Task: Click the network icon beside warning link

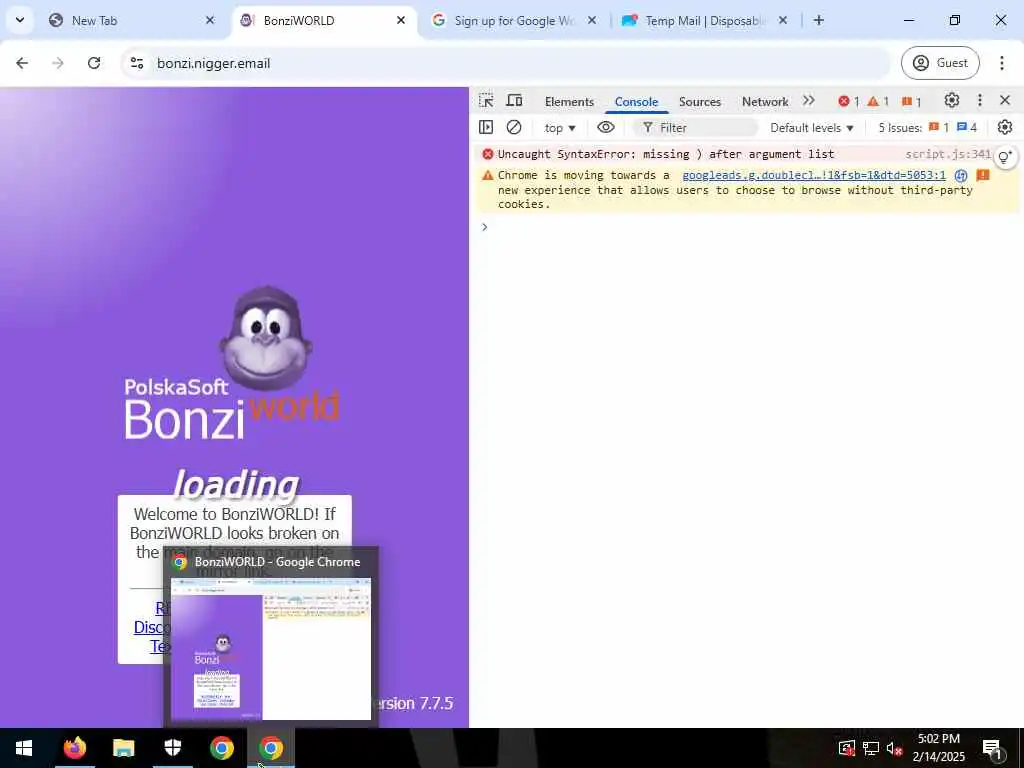Action: 961,175
